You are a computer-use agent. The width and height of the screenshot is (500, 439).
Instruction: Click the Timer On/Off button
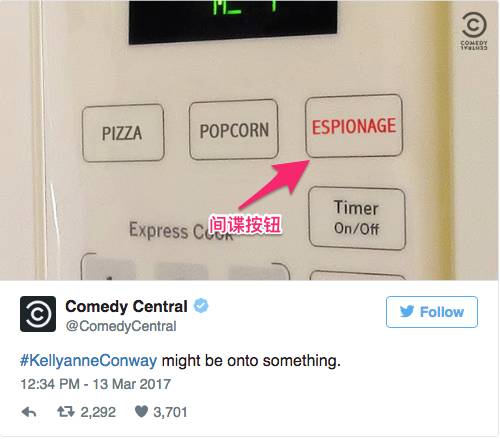click(357, 218)
